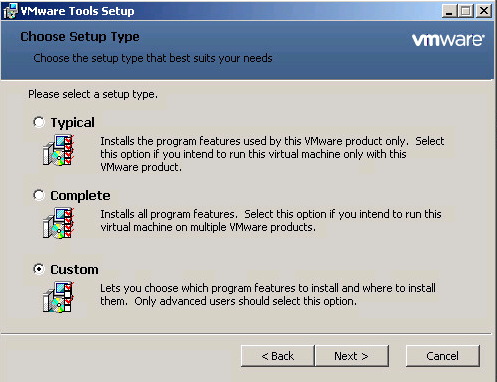The image size is (497, 382).
Task: Click the Custom option description text
Action: point(268,295)
